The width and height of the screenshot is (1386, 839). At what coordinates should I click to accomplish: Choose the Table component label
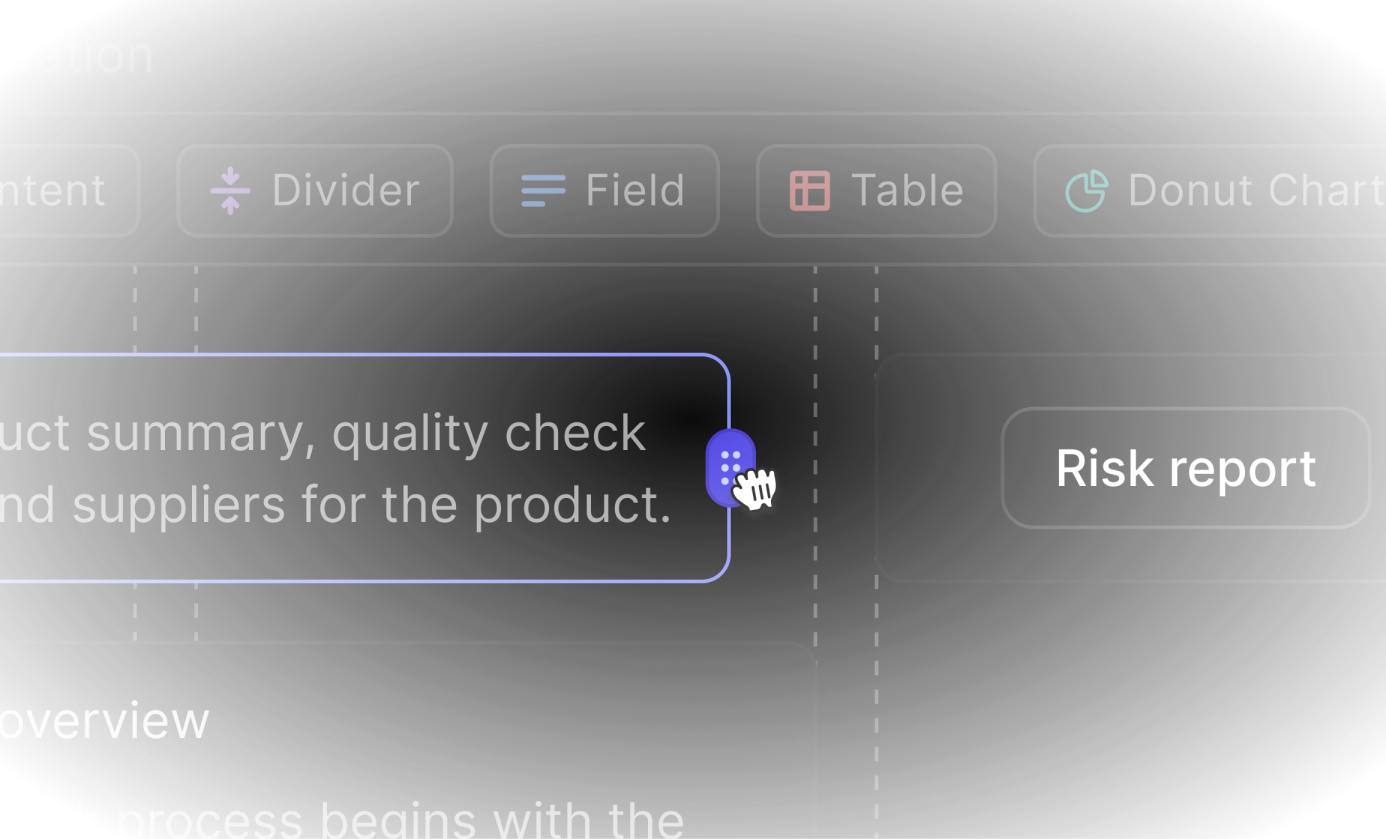click(907, 190)
